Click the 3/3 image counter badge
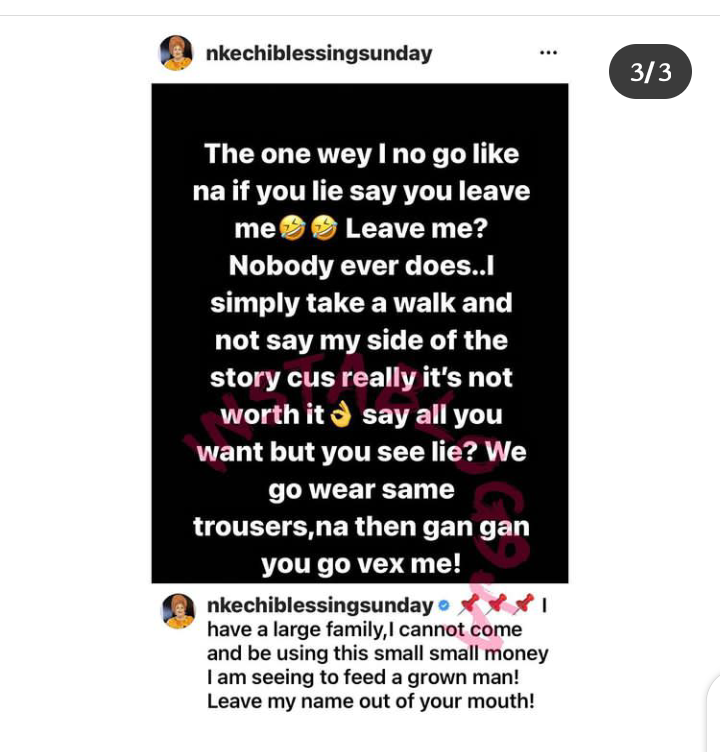The height and width of the screenshot is (752, 720). [650, 72]
